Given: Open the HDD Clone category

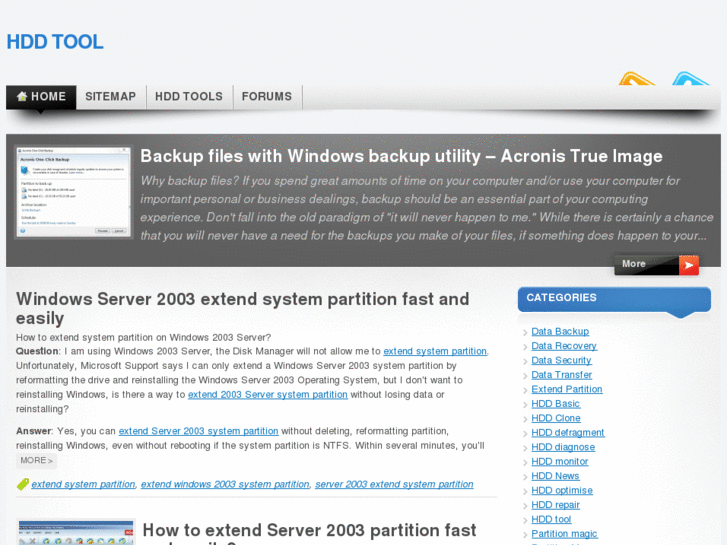Looking at the screenshot, I should pyautogui.click(x=556, y=418).
